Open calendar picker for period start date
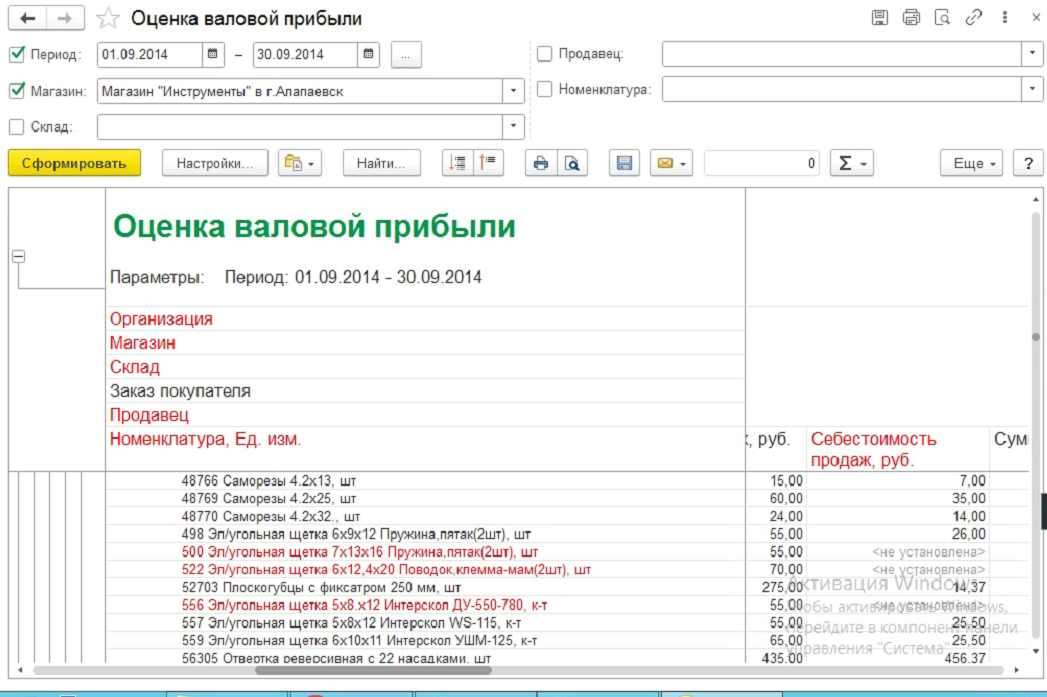1047x697 pixels. [x=213, y=54]
